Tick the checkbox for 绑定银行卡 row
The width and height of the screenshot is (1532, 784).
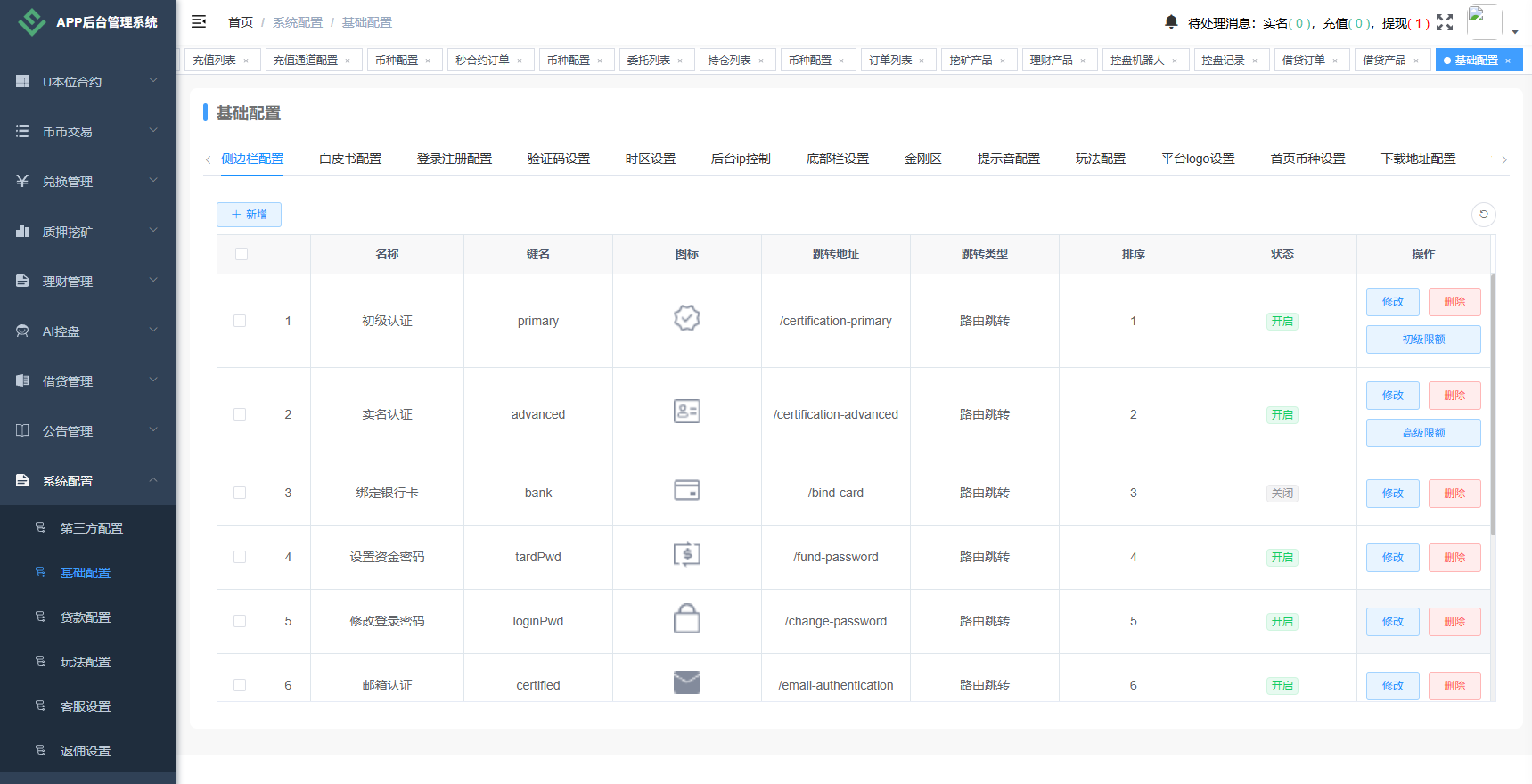point(240,493)
